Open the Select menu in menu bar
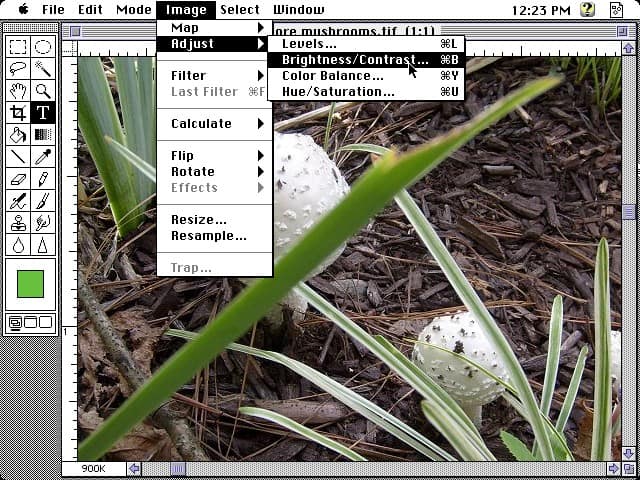Screen dimensions: 640x480 point(240,10)
